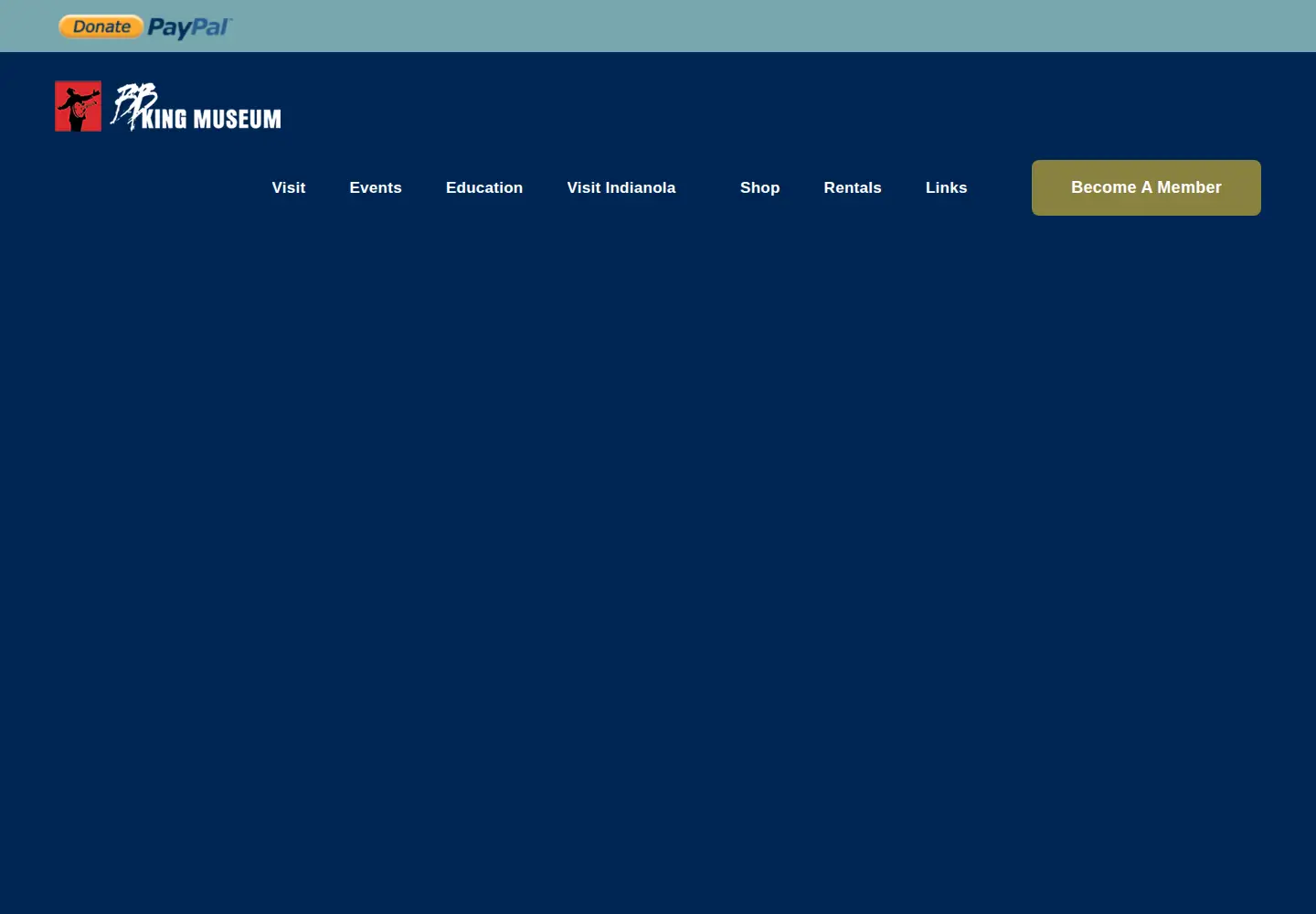The image size is (1316, 914).
Task: Open the Links page
Action: pos(946,187)
